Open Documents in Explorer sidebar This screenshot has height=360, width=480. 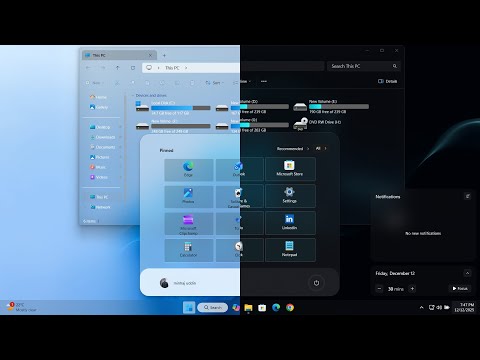tap(103, 147)
